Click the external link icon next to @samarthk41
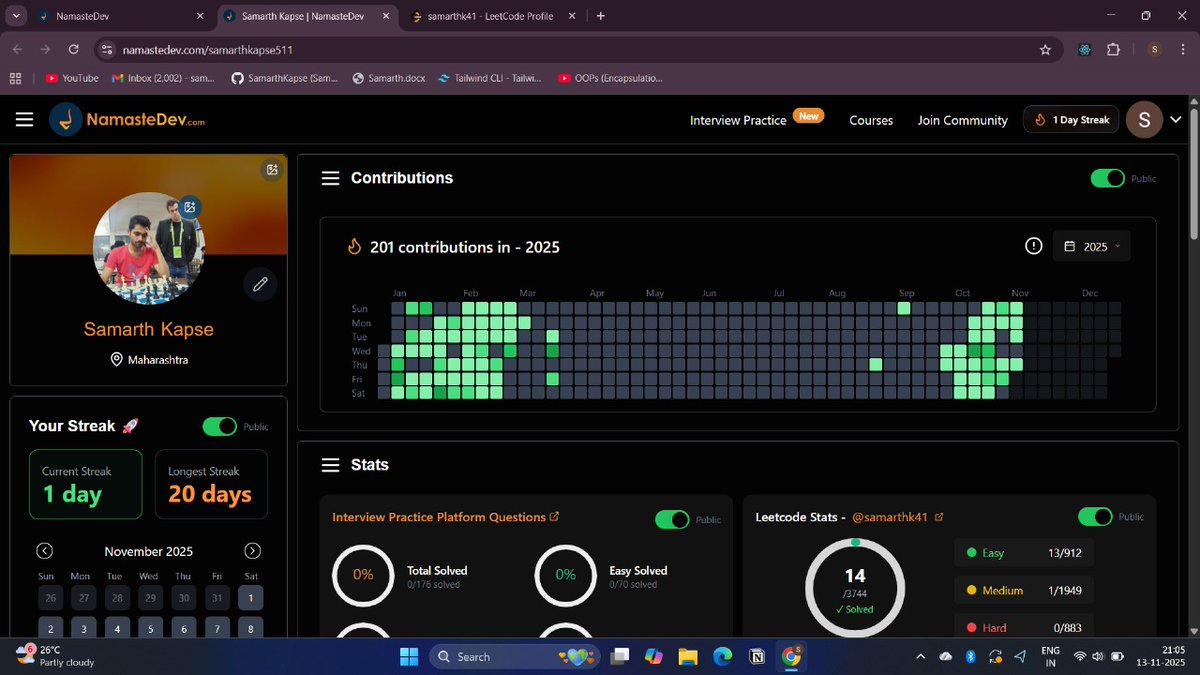1200x675 pixels. tap(937, 517)
